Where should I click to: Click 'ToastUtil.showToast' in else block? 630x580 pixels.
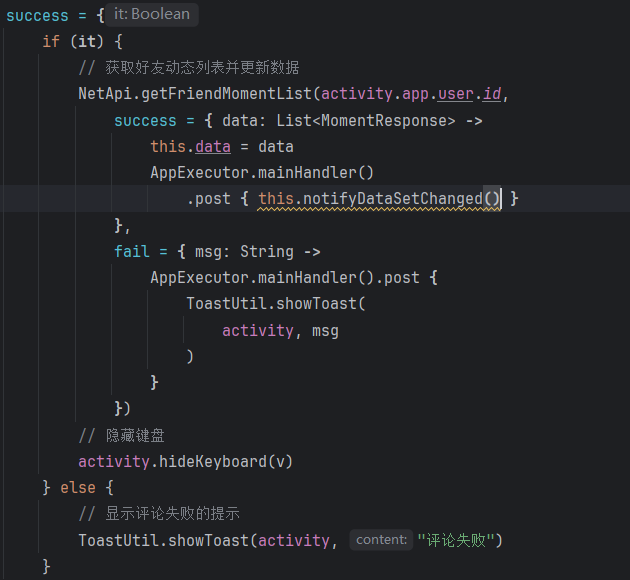164,540
